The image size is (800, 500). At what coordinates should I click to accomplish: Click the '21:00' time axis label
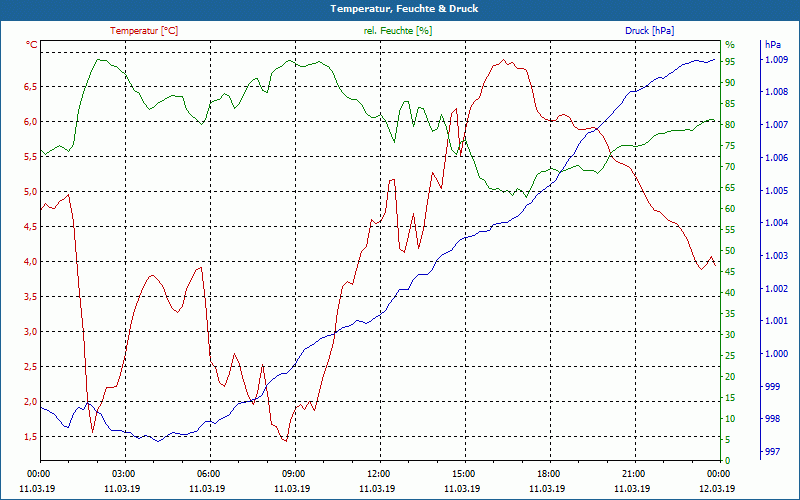point(633,473)
